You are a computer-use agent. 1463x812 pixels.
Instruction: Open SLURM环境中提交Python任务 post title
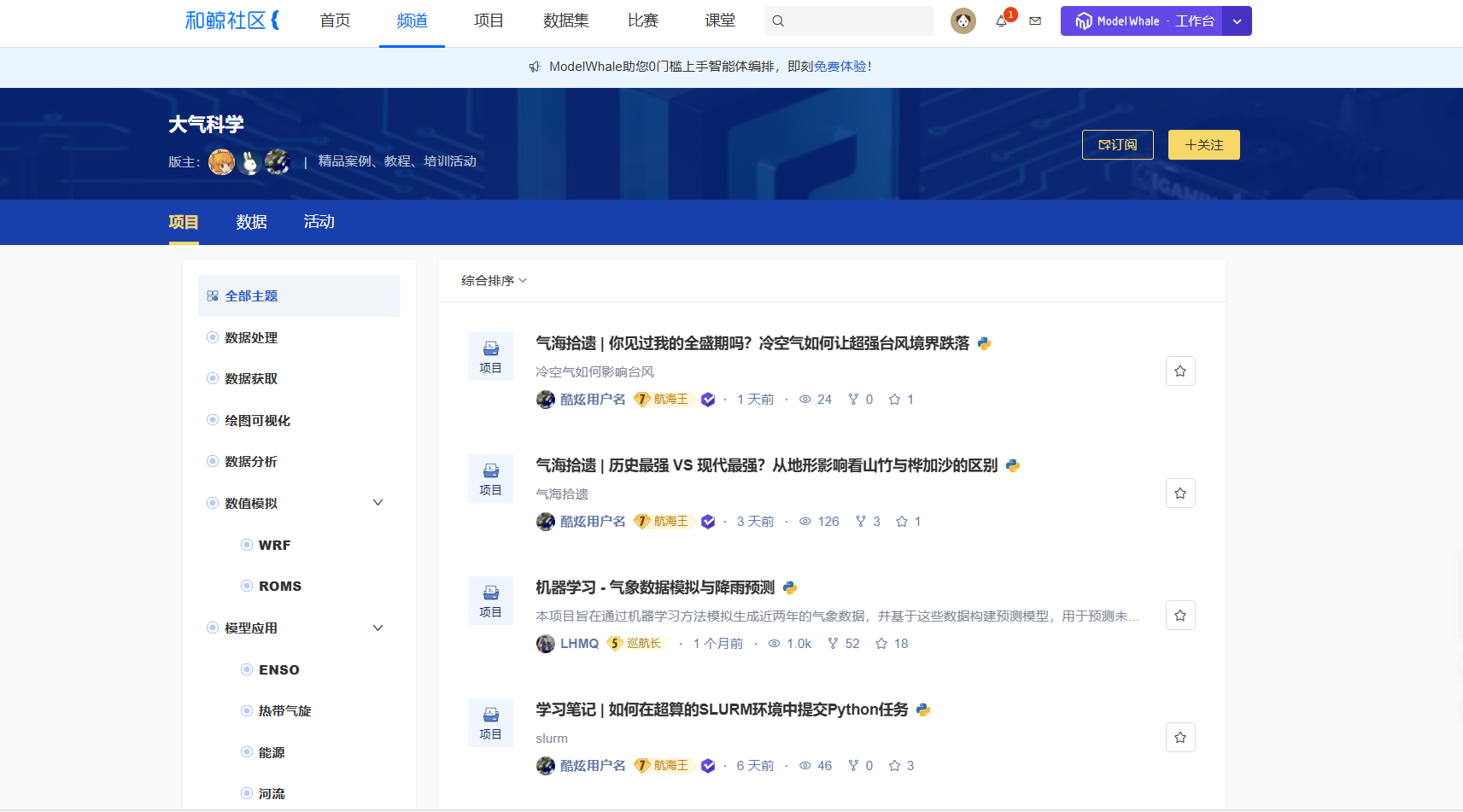pos(722,710)
